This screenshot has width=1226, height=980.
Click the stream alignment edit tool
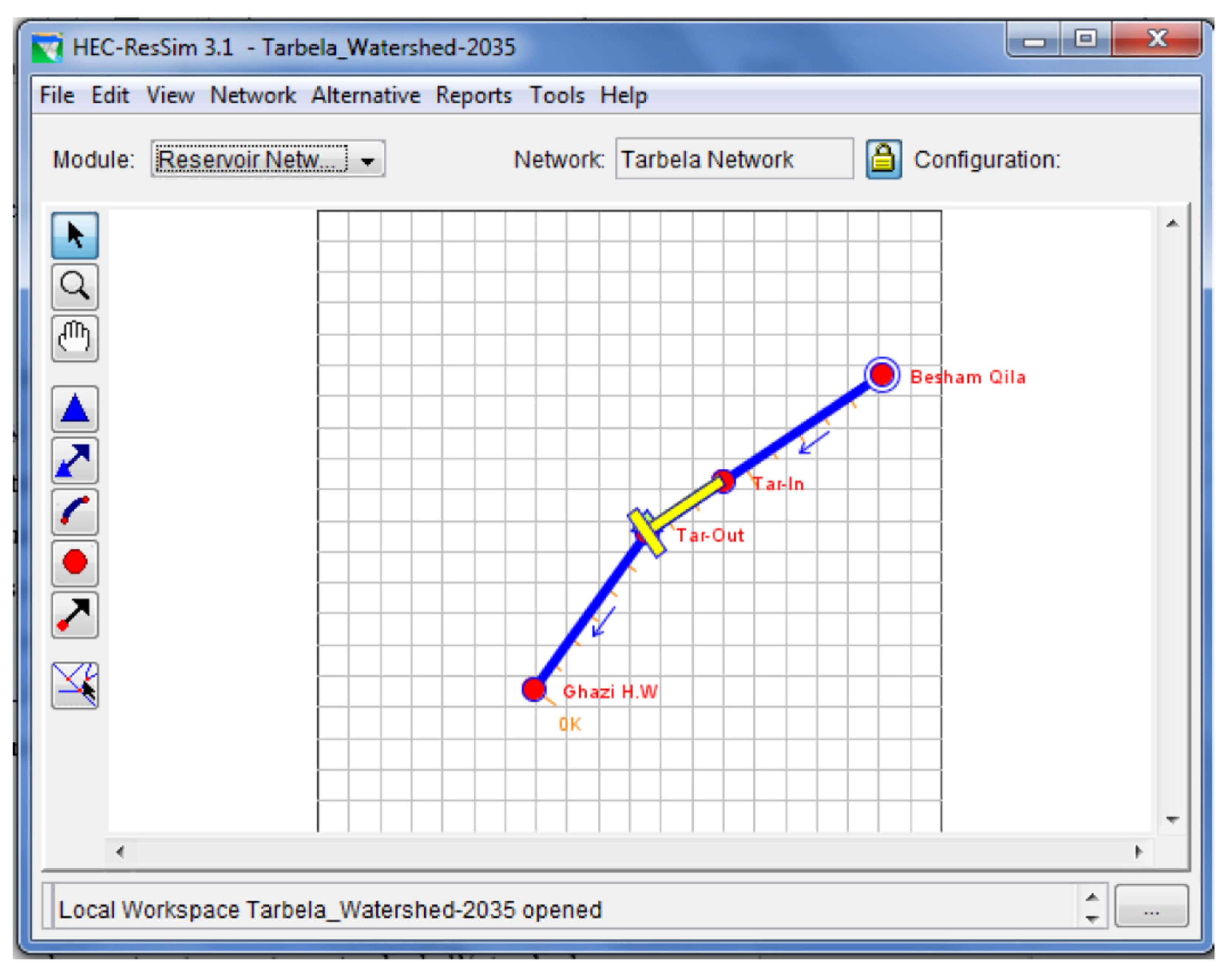coord(75,685)
